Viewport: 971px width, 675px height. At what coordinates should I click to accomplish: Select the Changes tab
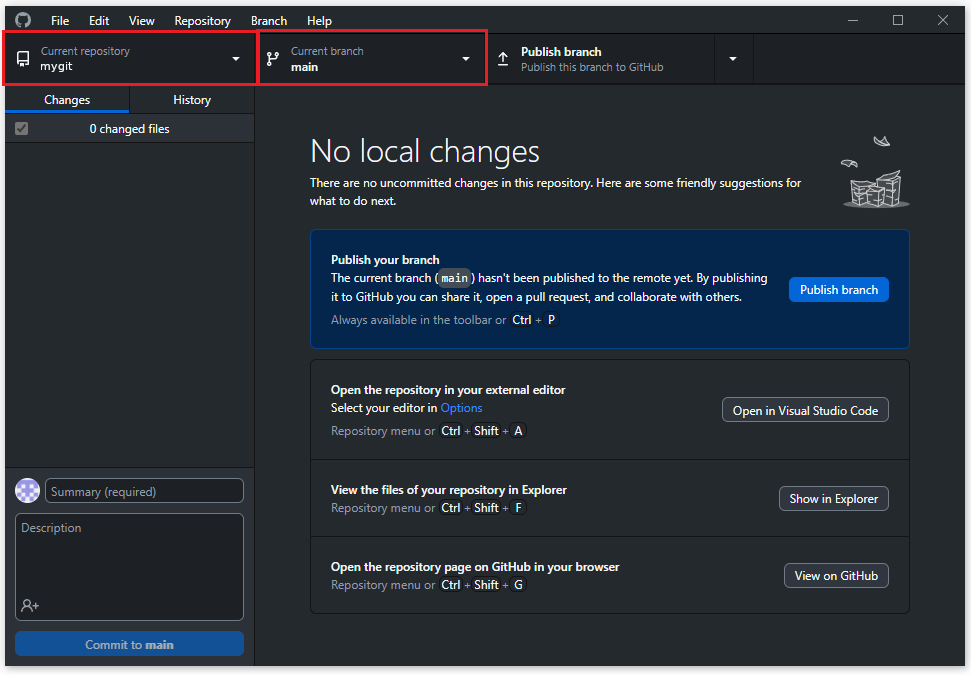(x=67, y=100)
